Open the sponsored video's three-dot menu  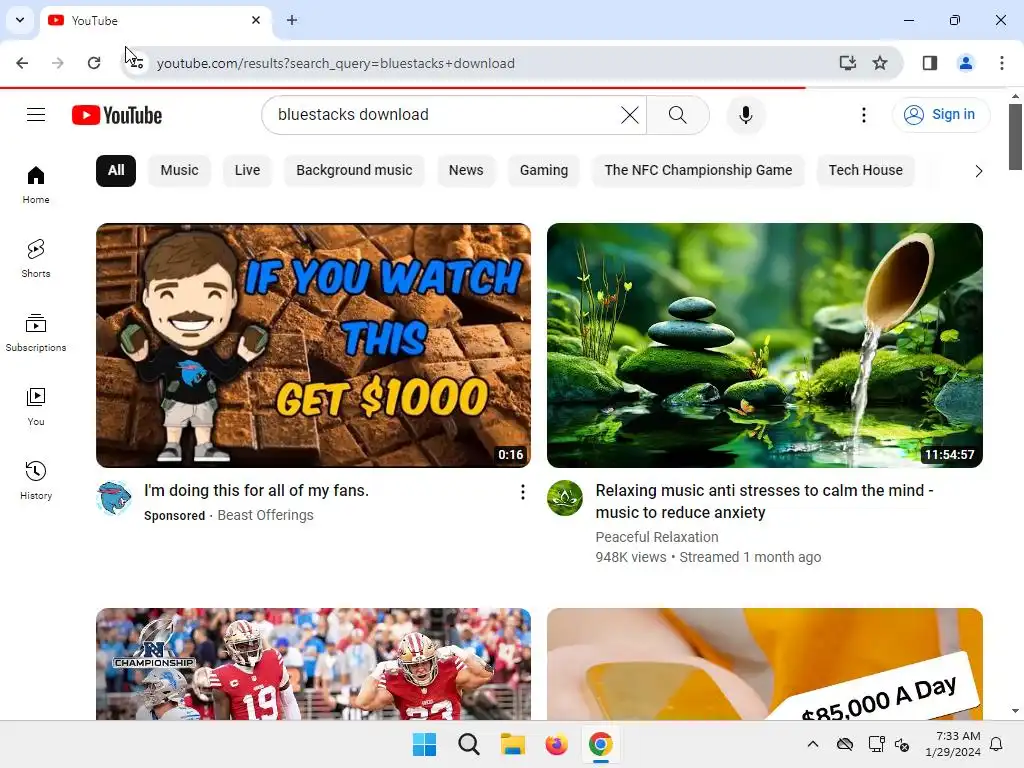click(522, 492)
